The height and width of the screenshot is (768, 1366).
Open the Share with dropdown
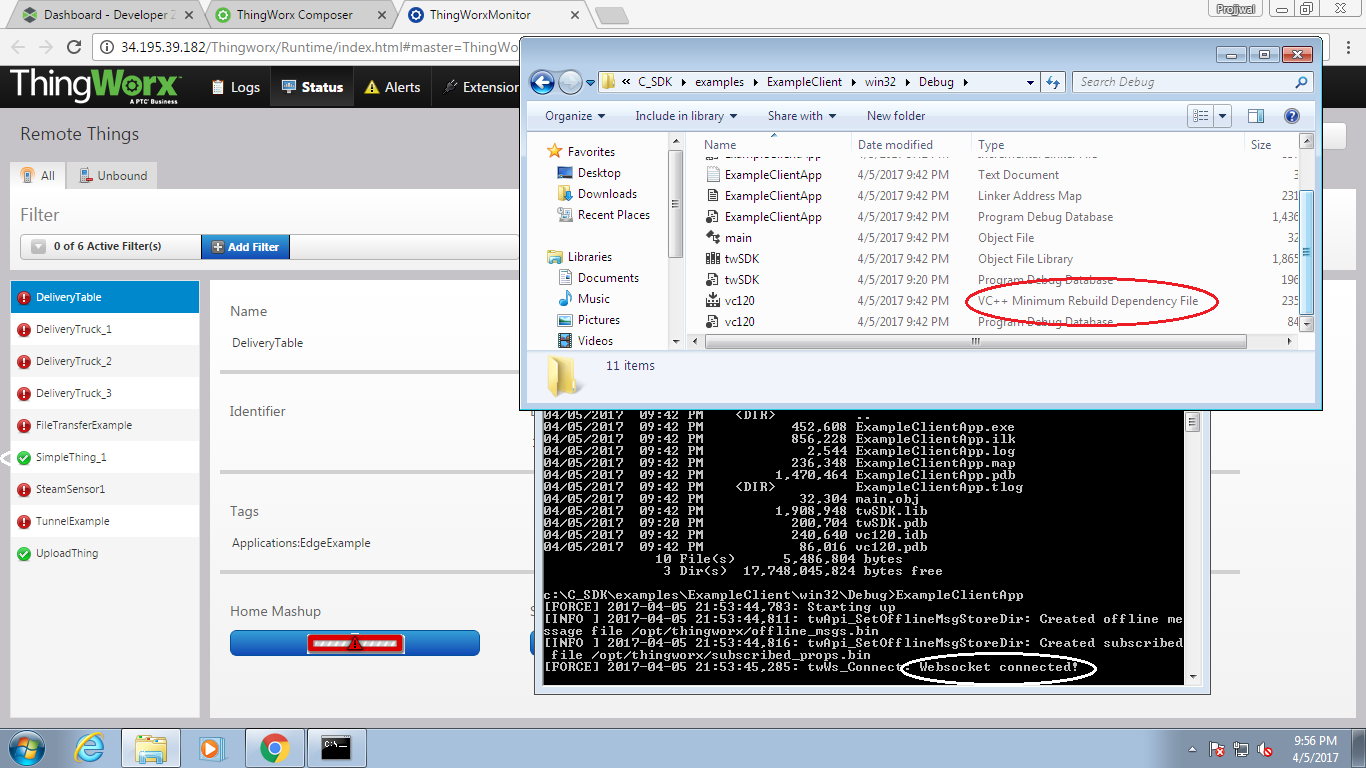click(x=801, y=116)
